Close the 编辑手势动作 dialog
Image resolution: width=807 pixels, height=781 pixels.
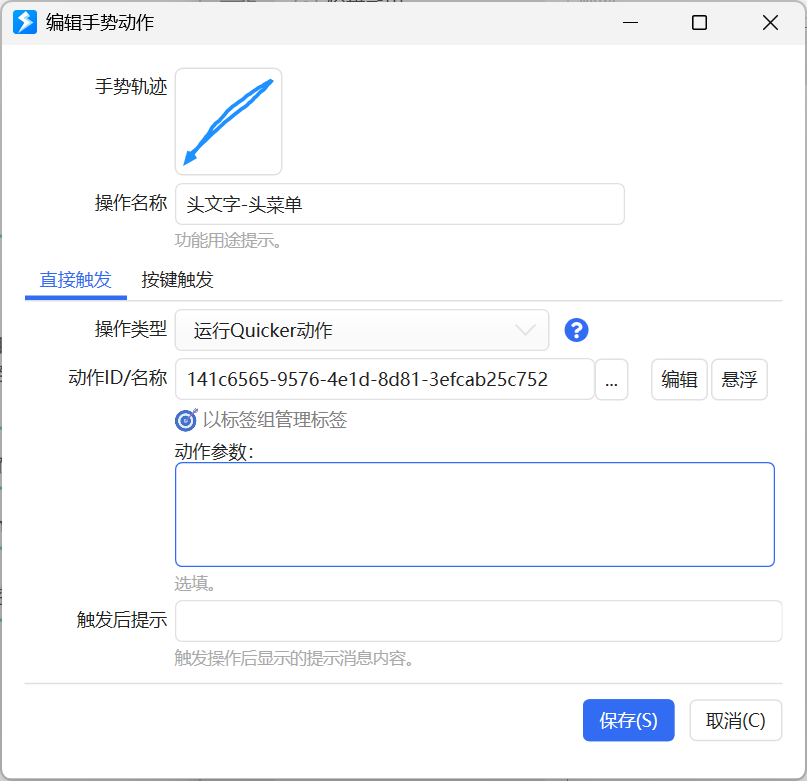coord(770,23)
